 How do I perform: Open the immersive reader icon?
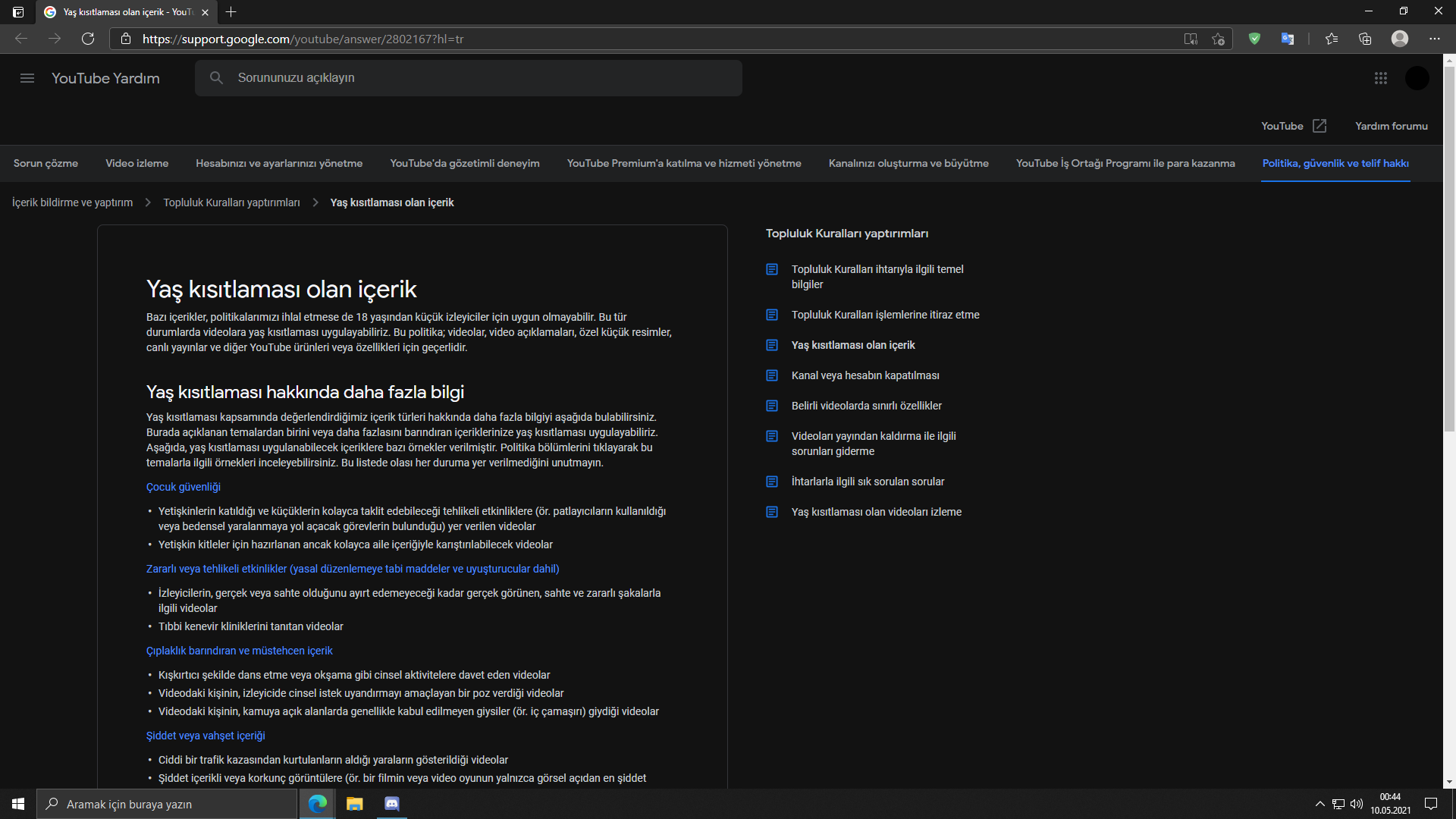[x=1191, y=39]
